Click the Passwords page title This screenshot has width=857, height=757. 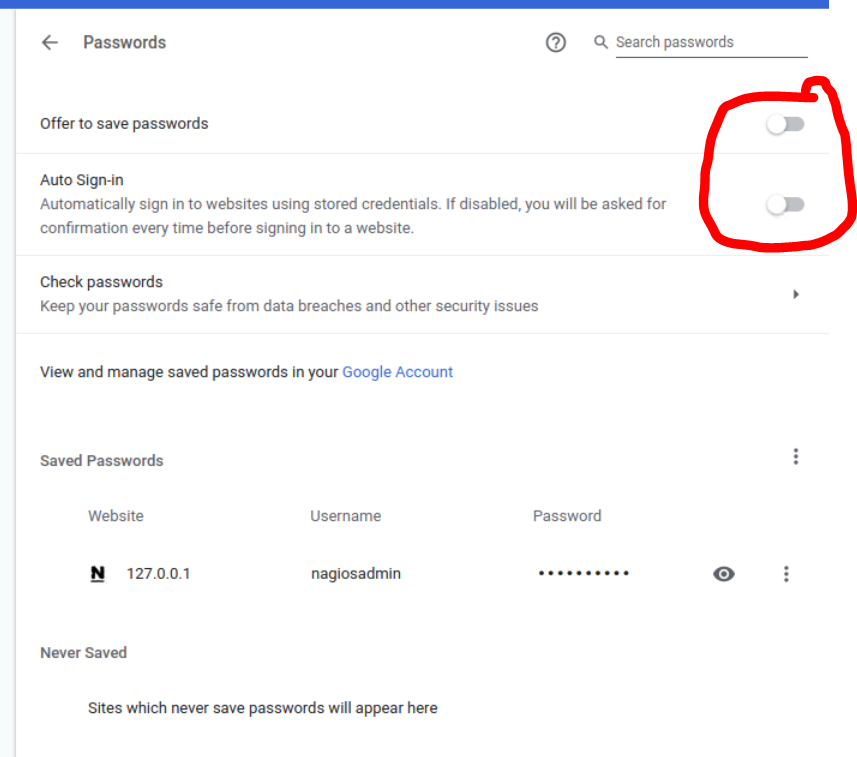coord(124,42)
